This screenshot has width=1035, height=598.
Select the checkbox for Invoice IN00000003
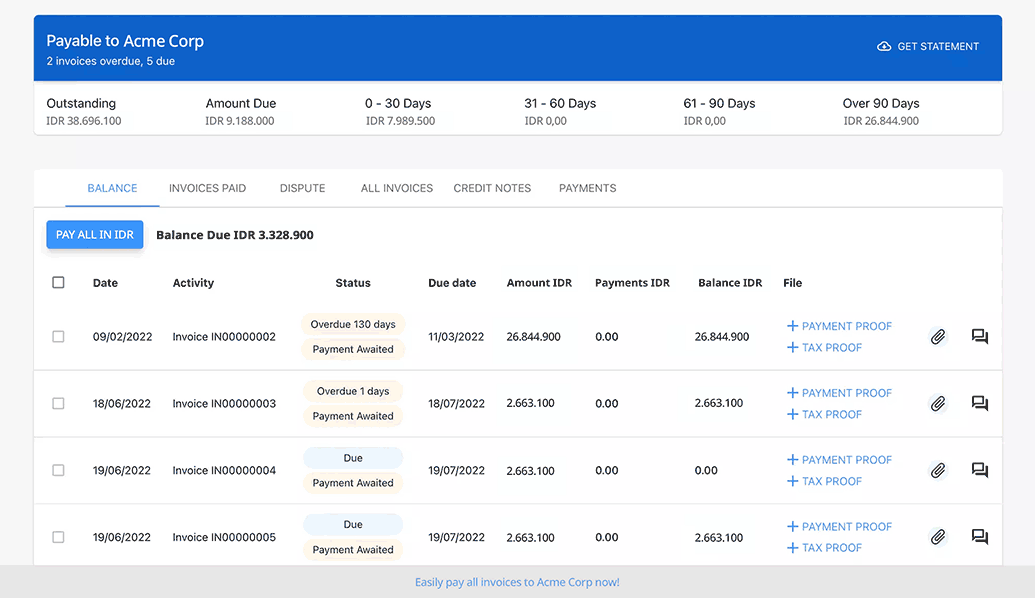(x=58, y=403)
